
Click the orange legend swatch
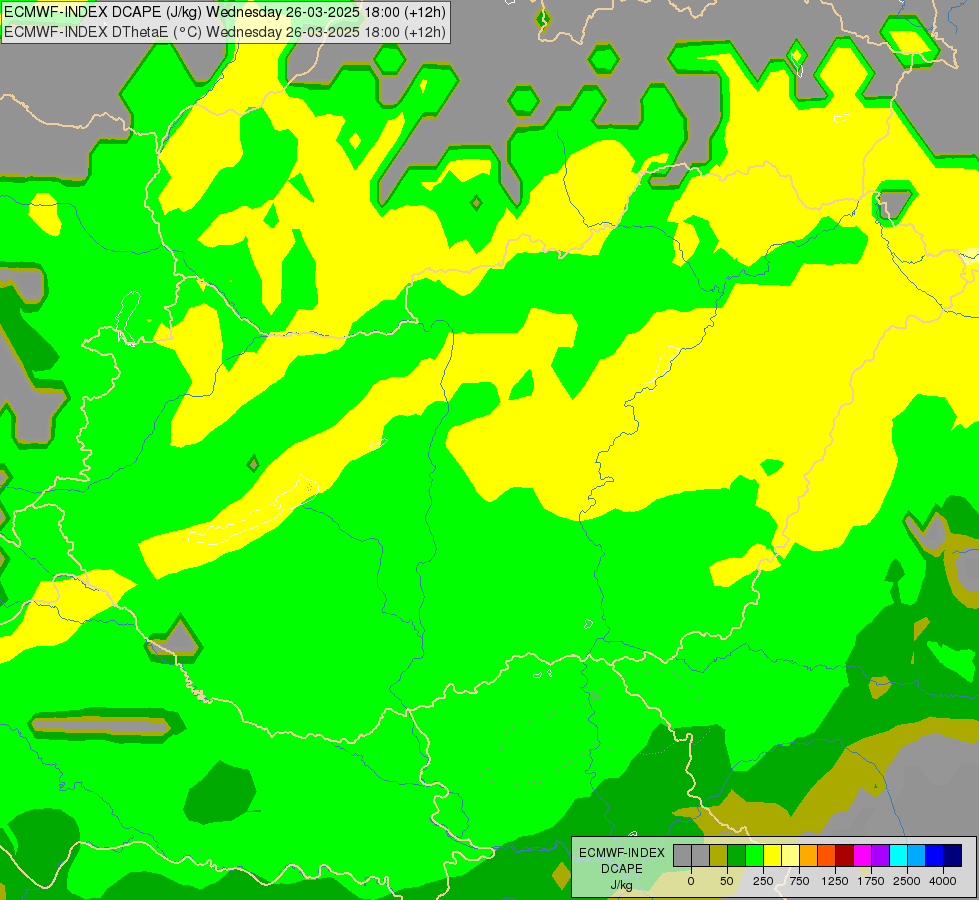809,856
